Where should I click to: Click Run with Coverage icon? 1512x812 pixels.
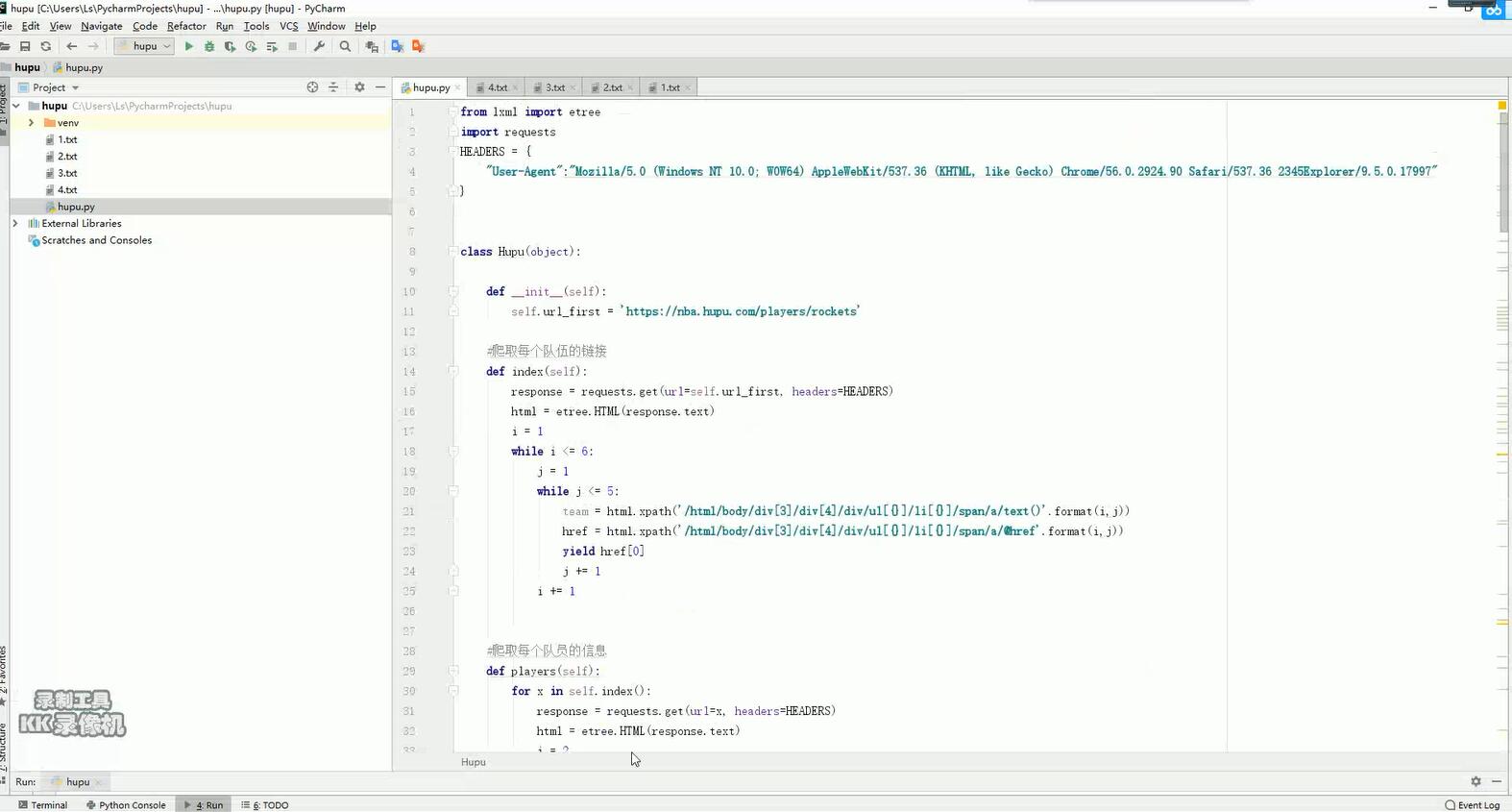point(230,46)
